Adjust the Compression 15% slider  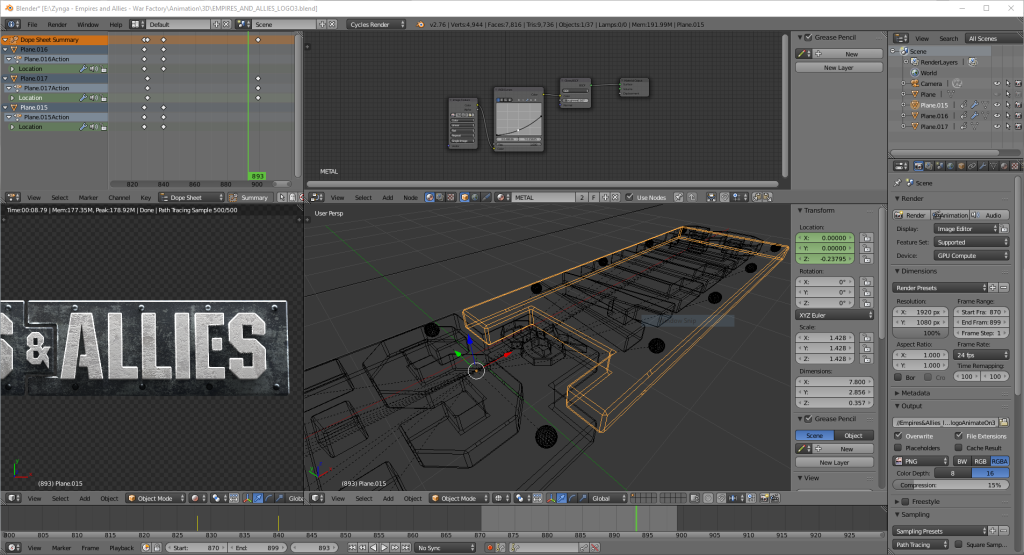[x=951, y=485]
